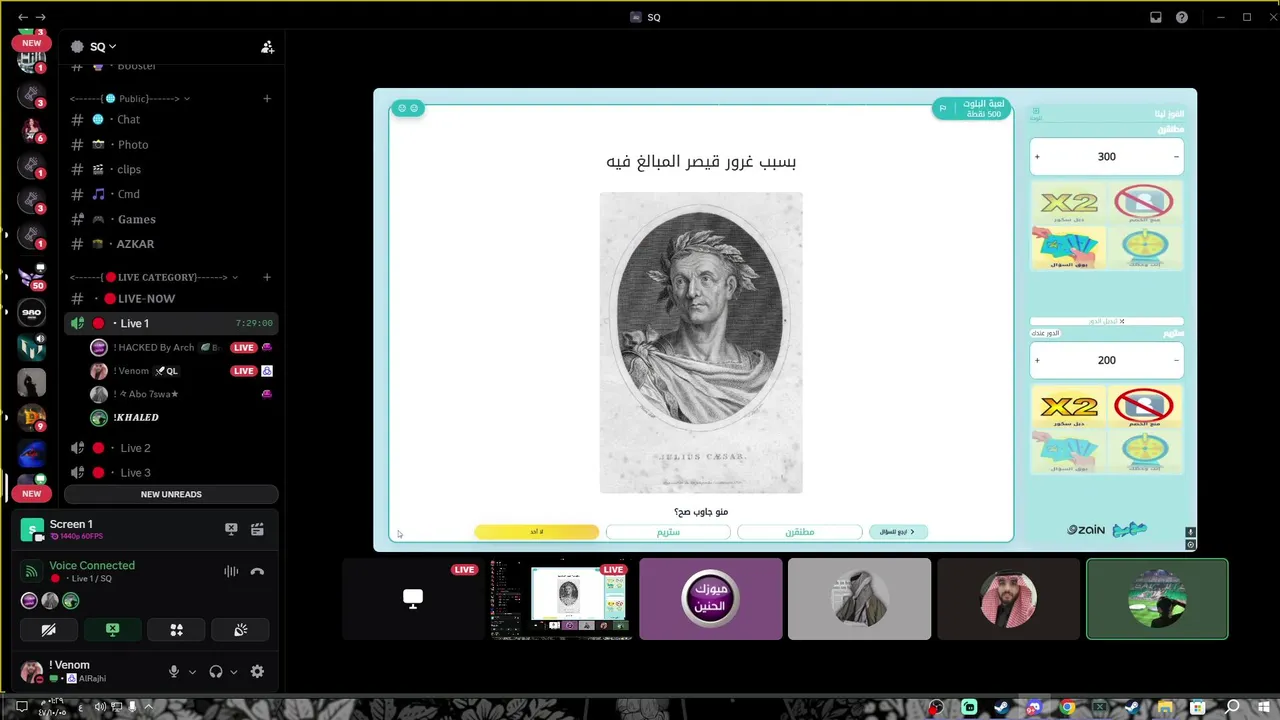Go forward with the navigation right arrow
The width and height of the screenshot is (1280, 720).
(x=41, y=17)
